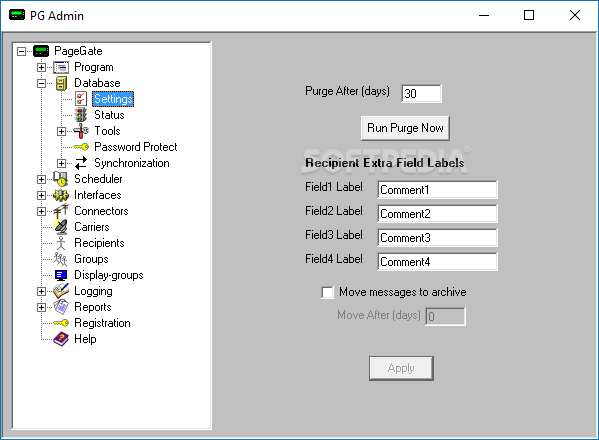The width and height of the screenshot is (599, 440).
Task: Expand the Scheduler node
Action: coord(41,179)
